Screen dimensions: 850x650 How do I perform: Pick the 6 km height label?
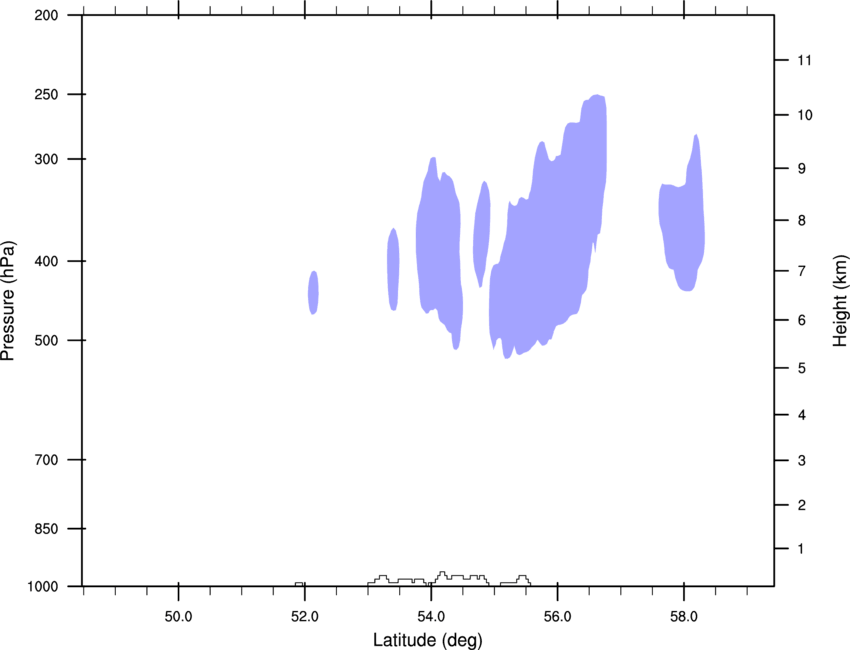click(802, 320)
